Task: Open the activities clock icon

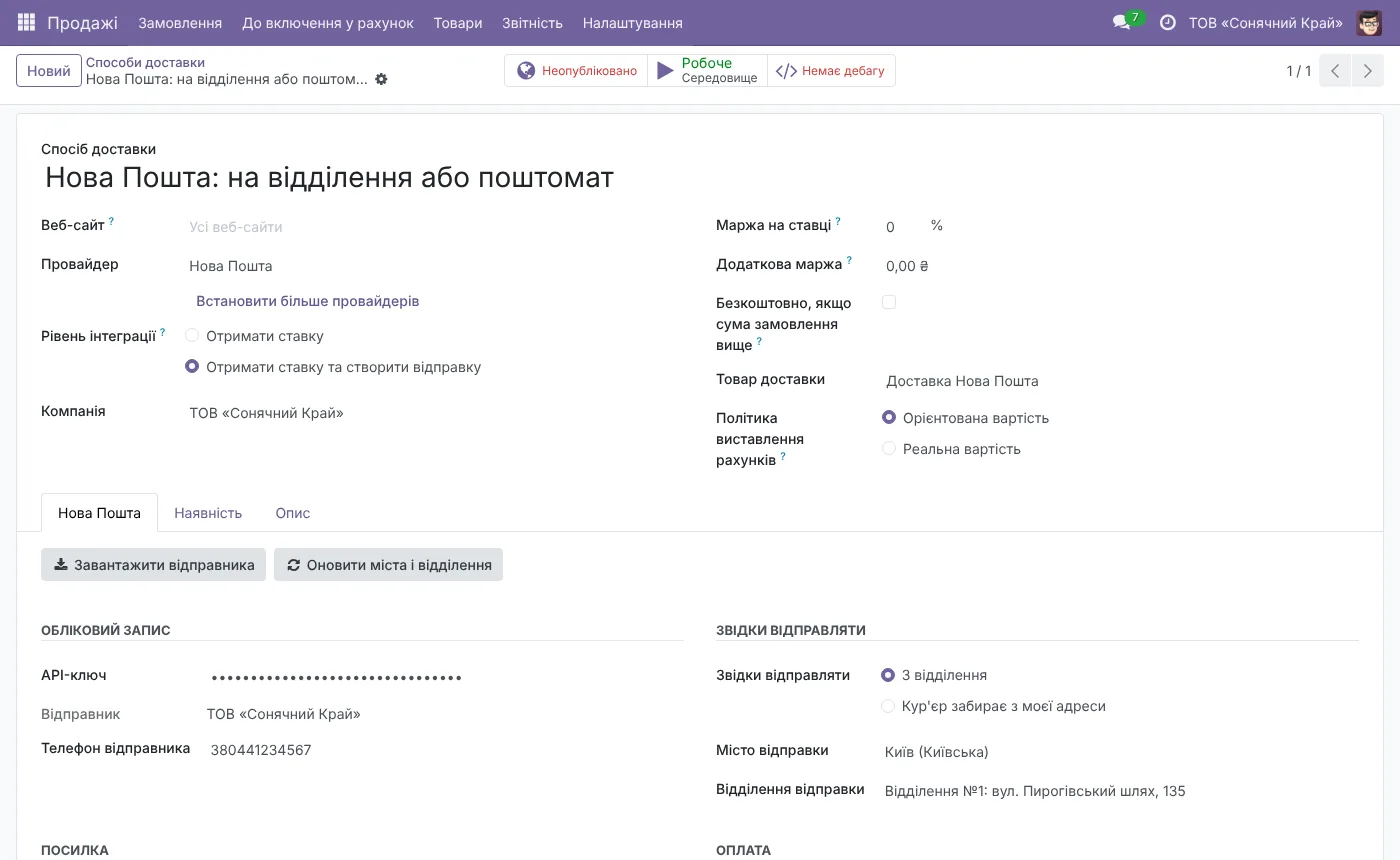Action: (x=1167, y=22)
